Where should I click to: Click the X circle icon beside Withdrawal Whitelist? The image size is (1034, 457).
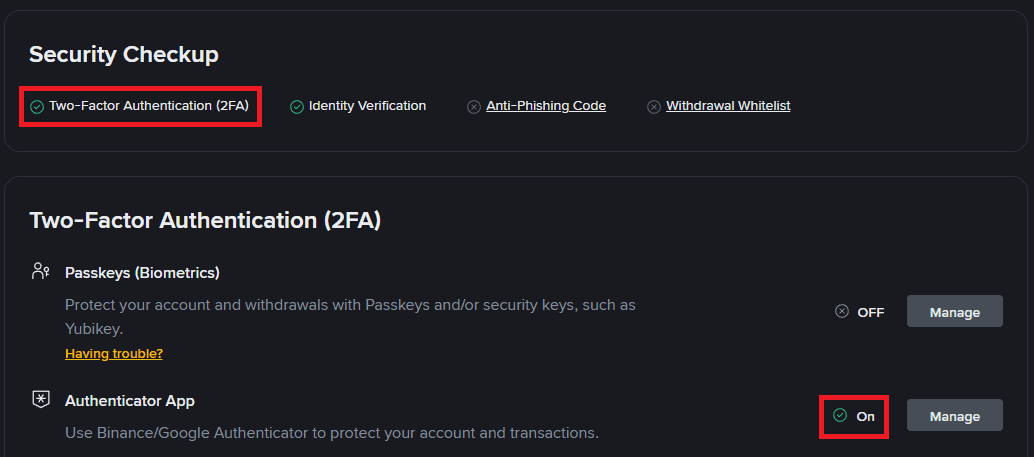coord(654,106)
